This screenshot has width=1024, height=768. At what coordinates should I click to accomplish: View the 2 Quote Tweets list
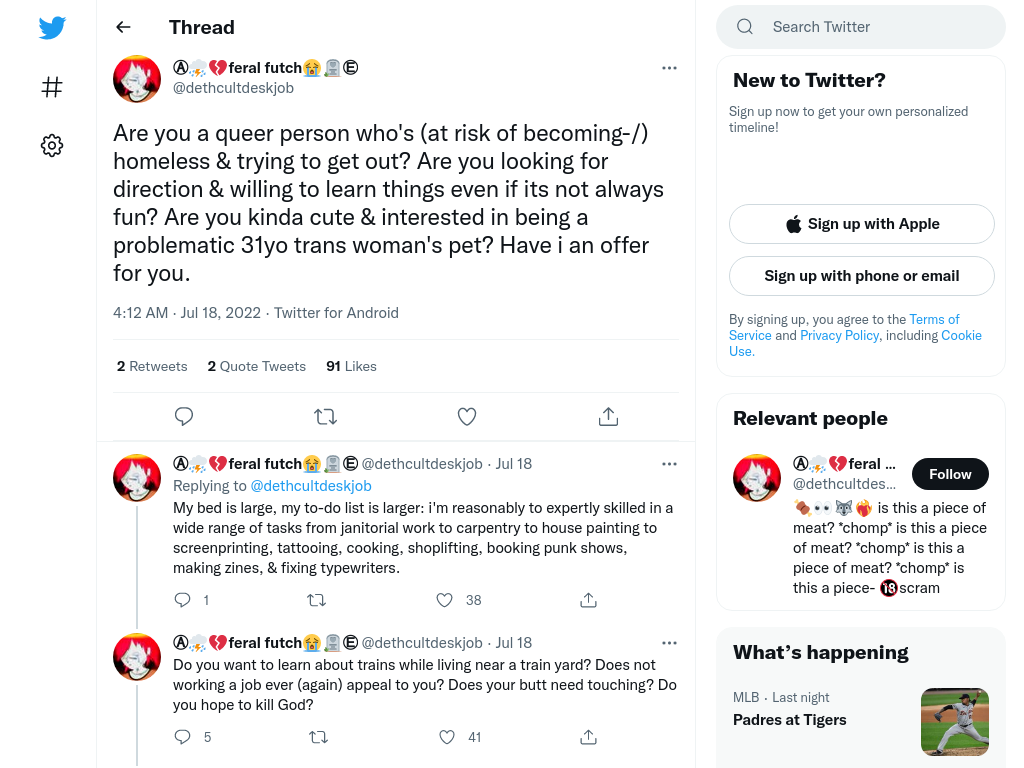pos(257,366)
